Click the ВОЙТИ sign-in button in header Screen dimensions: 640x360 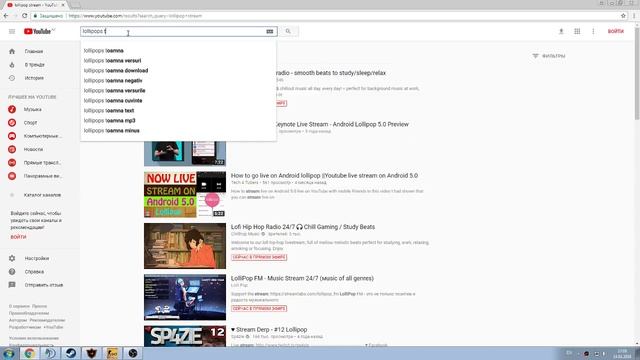pyautogui.click(x=616, y=31)
